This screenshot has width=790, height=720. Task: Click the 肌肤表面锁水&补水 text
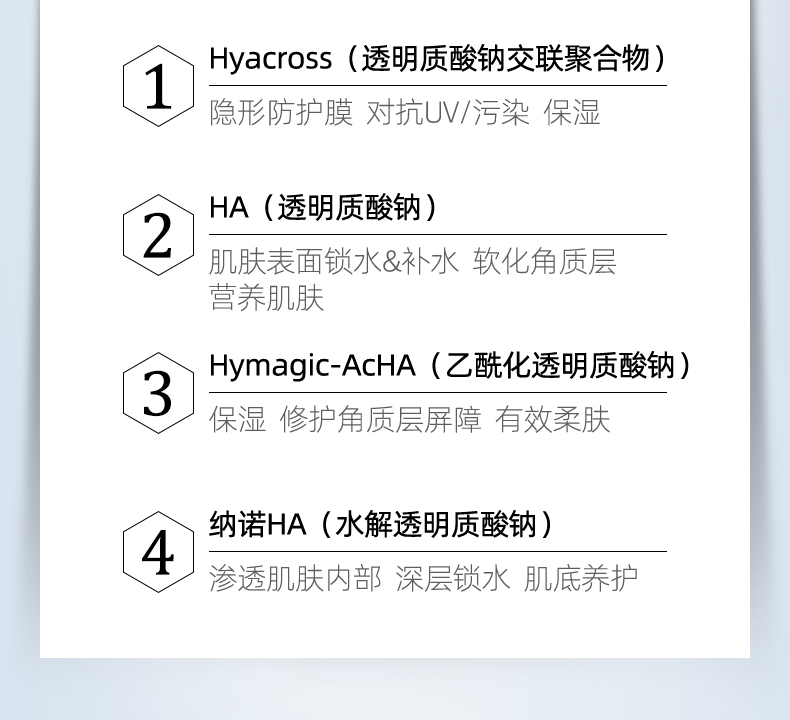pos(333,262)
